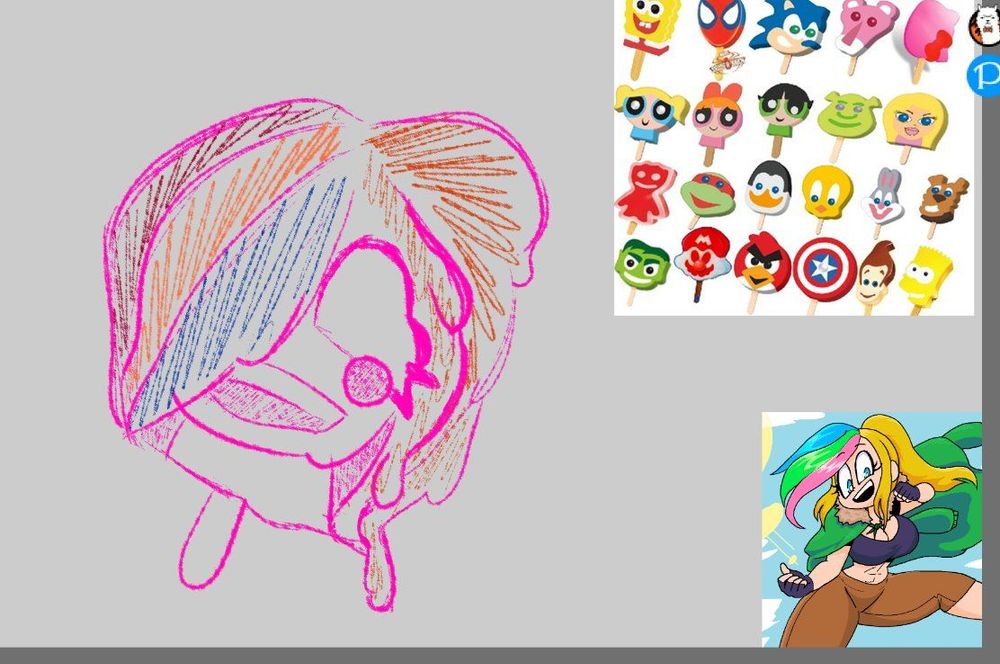Select the rainbow-haired girl reference illustration

(872, 529)
